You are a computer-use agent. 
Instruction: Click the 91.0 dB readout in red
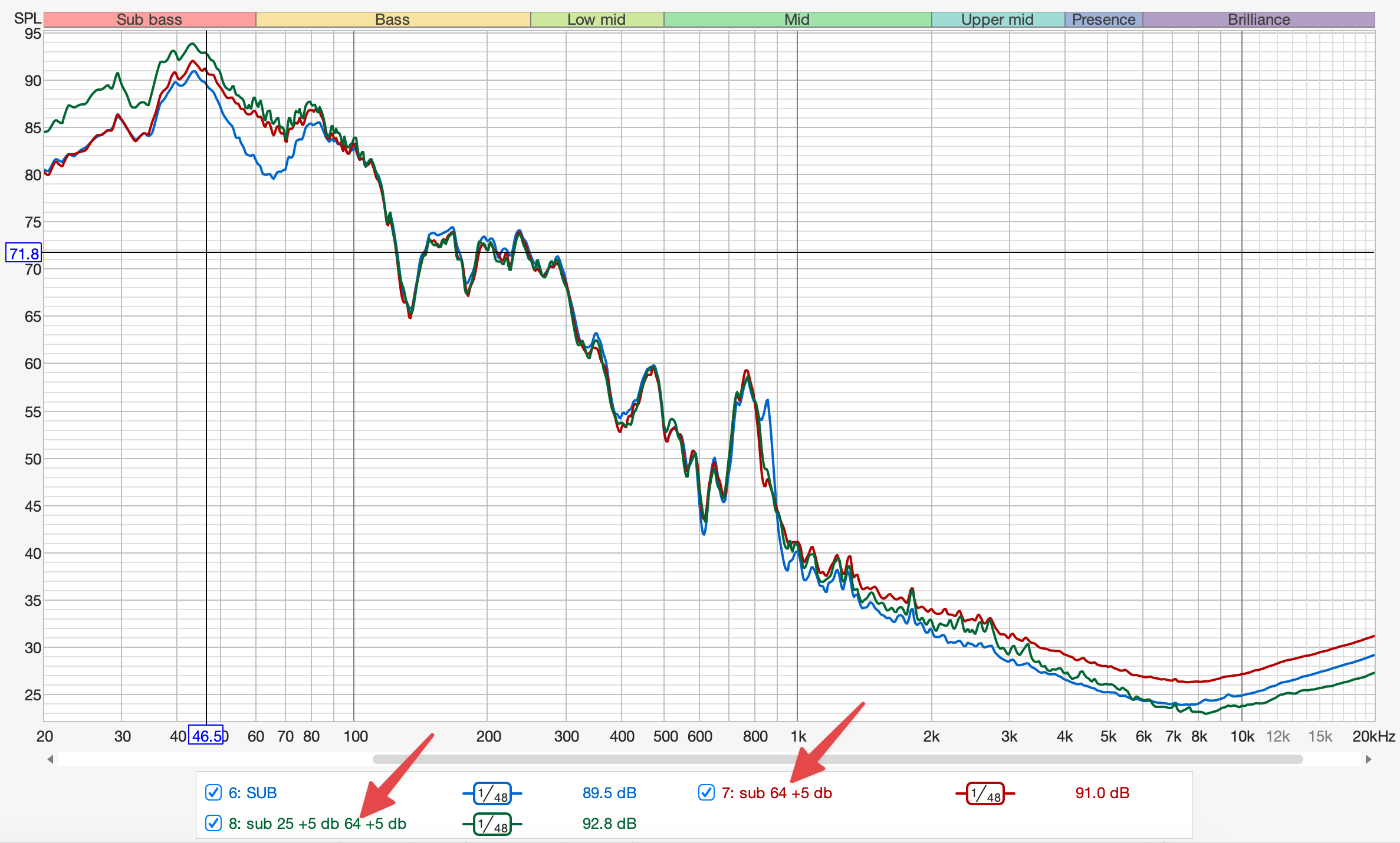(1102, 793)
